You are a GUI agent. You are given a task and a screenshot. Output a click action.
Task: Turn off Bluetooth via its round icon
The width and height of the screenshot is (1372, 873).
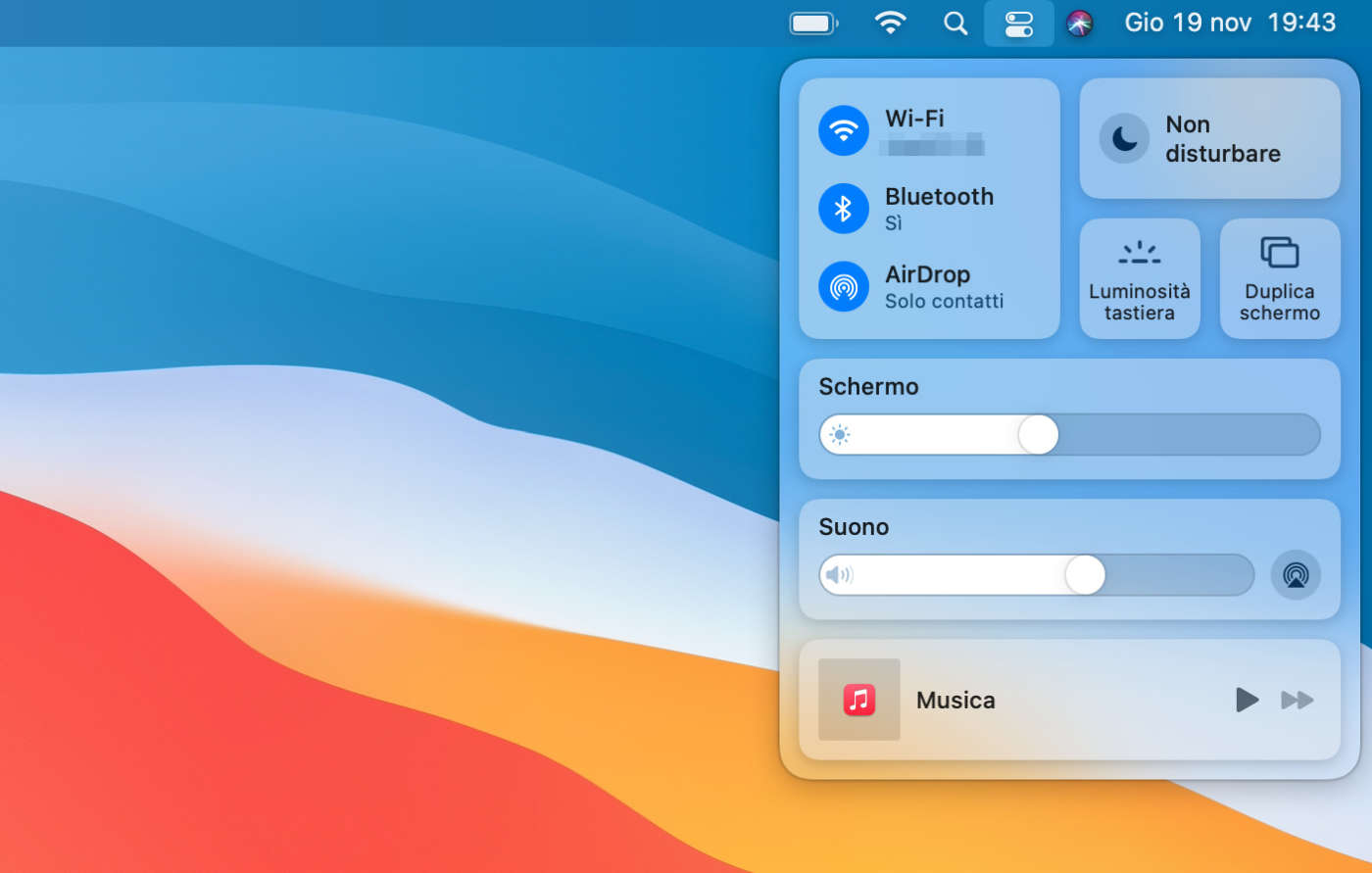843,209
